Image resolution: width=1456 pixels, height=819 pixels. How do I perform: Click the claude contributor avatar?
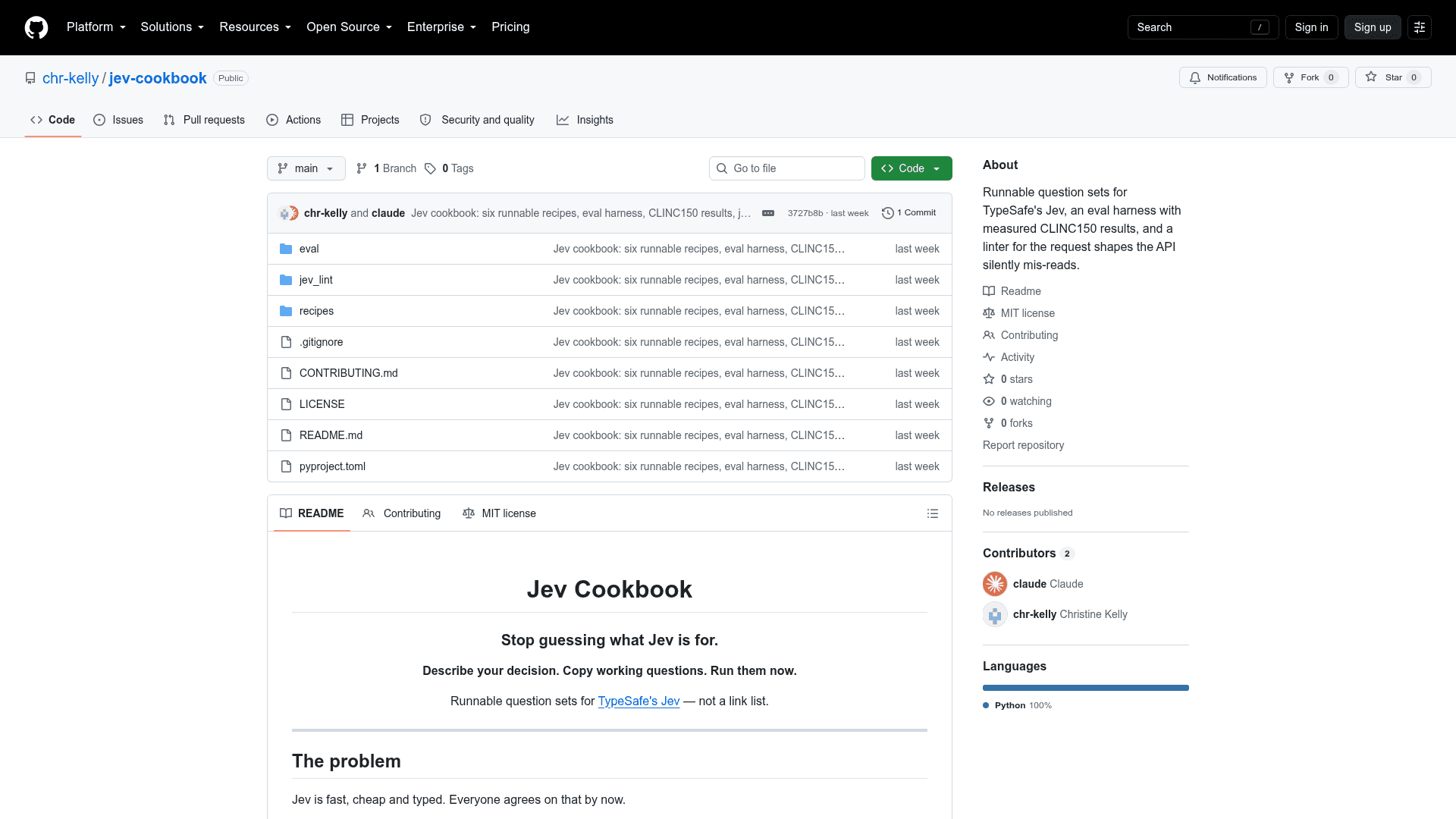point(995,584)
